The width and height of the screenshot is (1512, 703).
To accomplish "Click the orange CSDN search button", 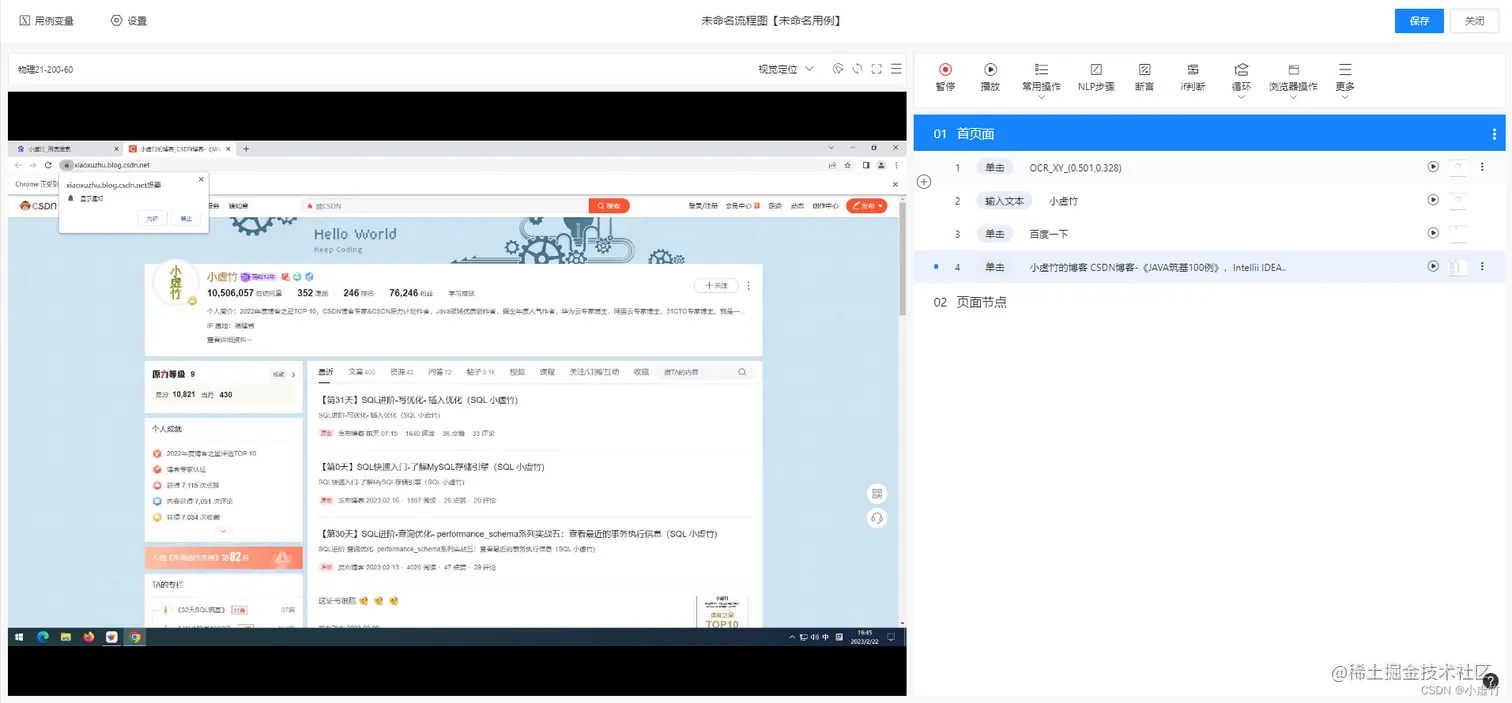I will click(x=608, y=206).
